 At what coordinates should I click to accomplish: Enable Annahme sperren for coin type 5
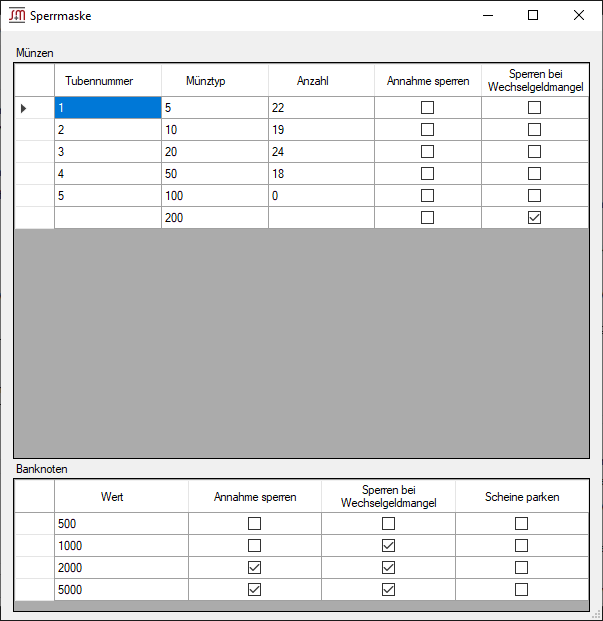coord(427,108)
